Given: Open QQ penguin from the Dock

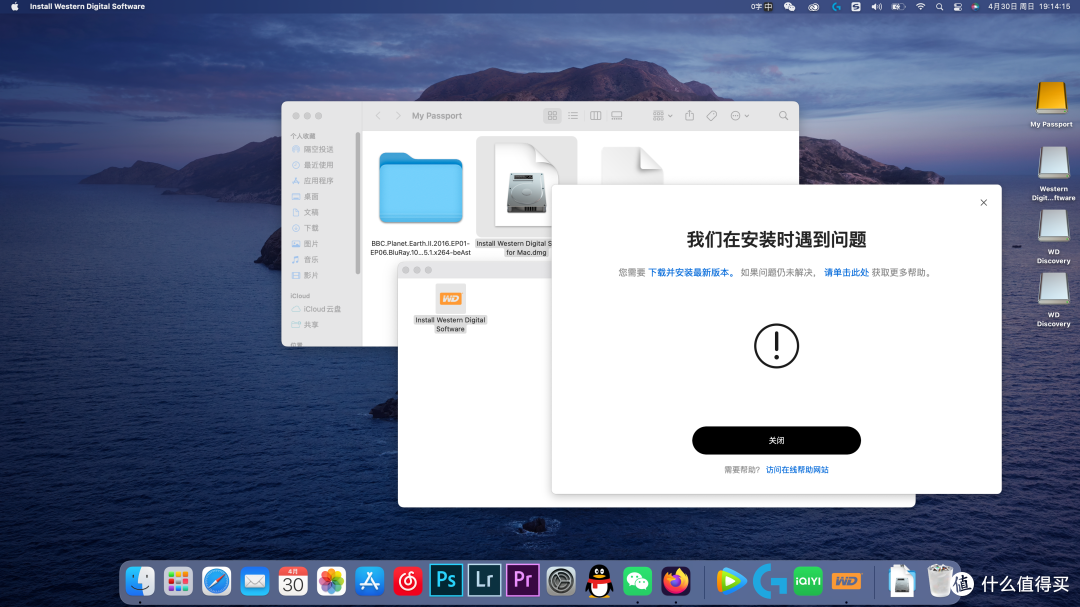Looking at the screenshot, I should pyautogui.click(x=599, y=582).
